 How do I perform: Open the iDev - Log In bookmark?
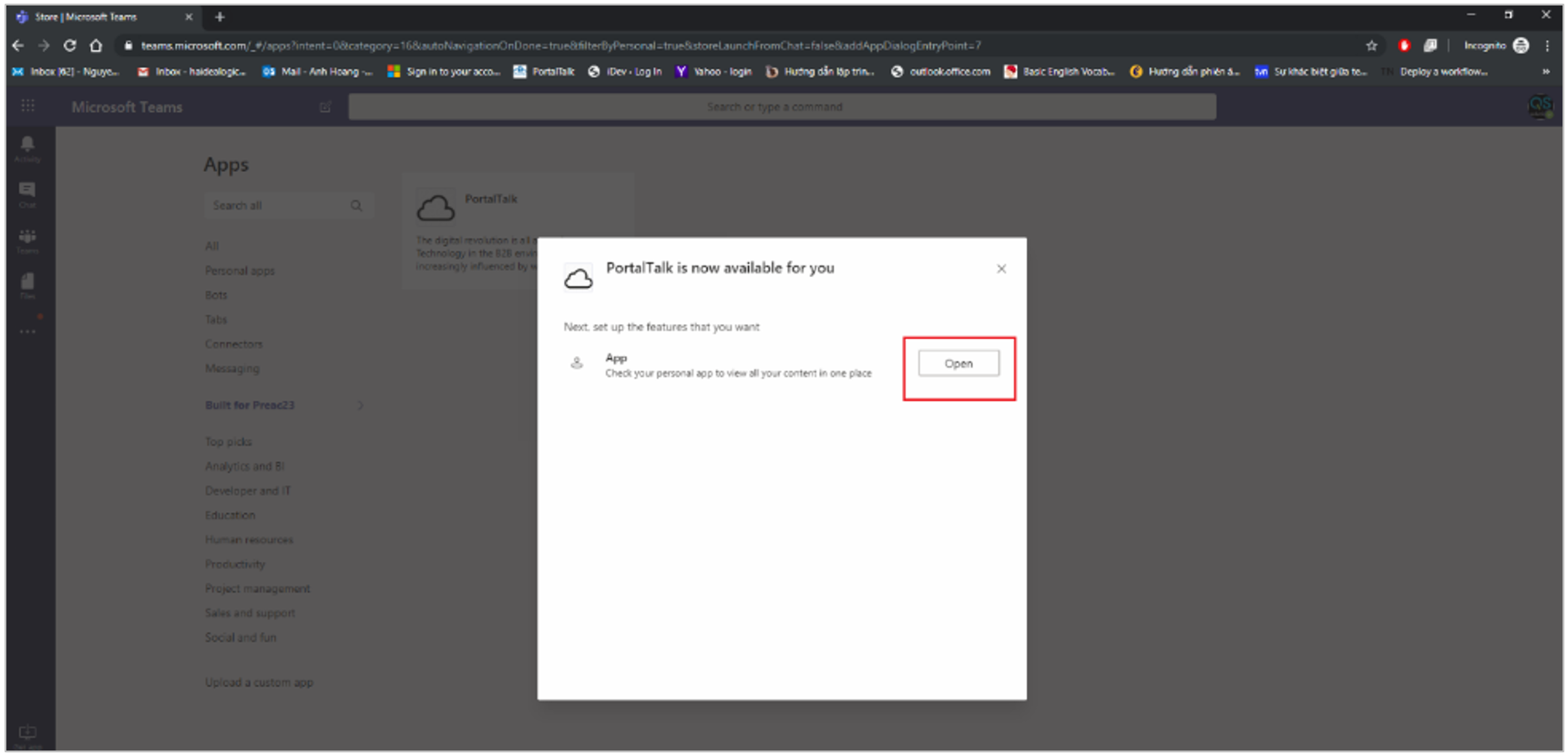click(625, 71)
